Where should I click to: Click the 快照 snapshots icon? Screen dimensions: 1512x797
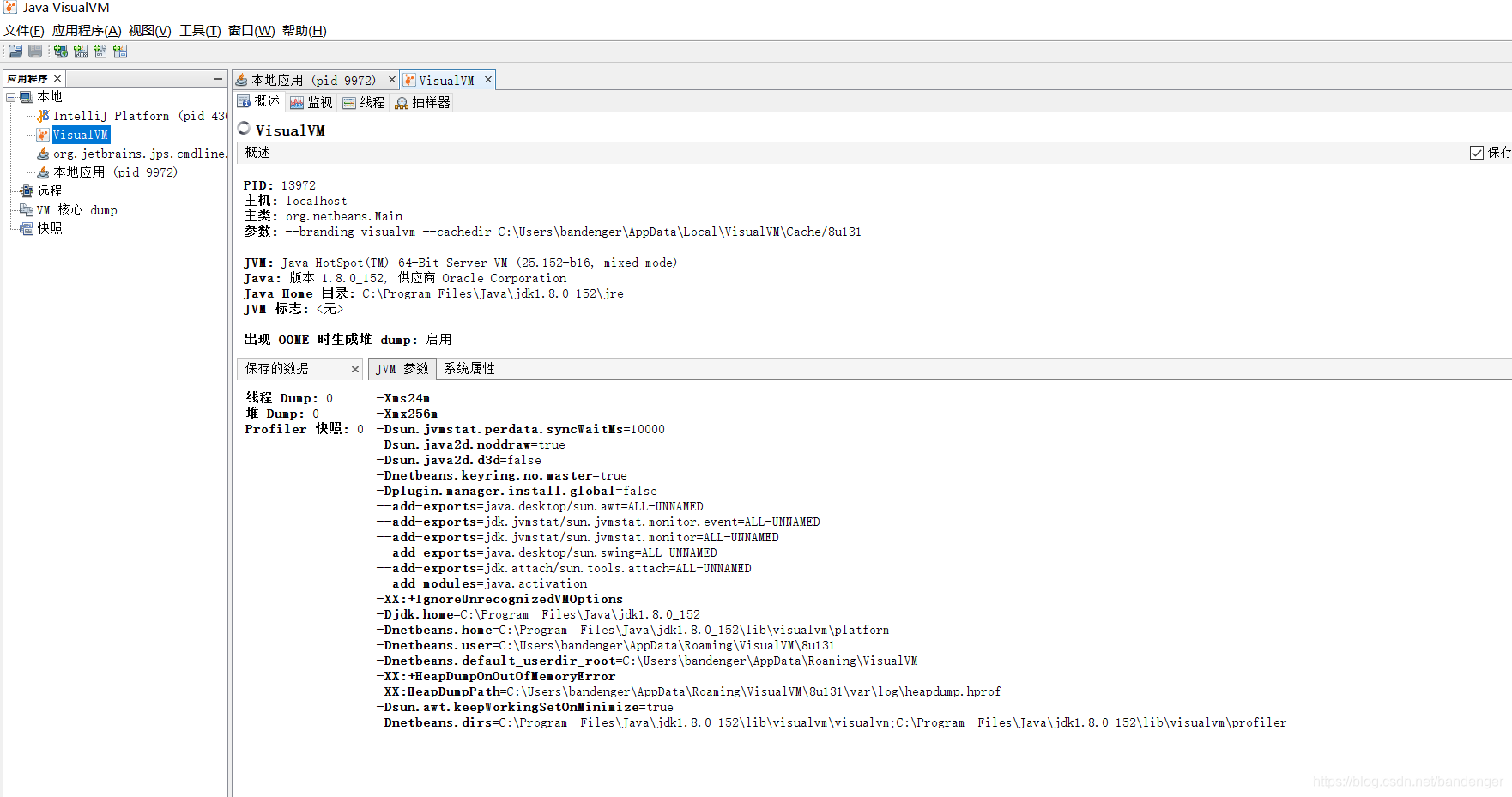(27, 229)
